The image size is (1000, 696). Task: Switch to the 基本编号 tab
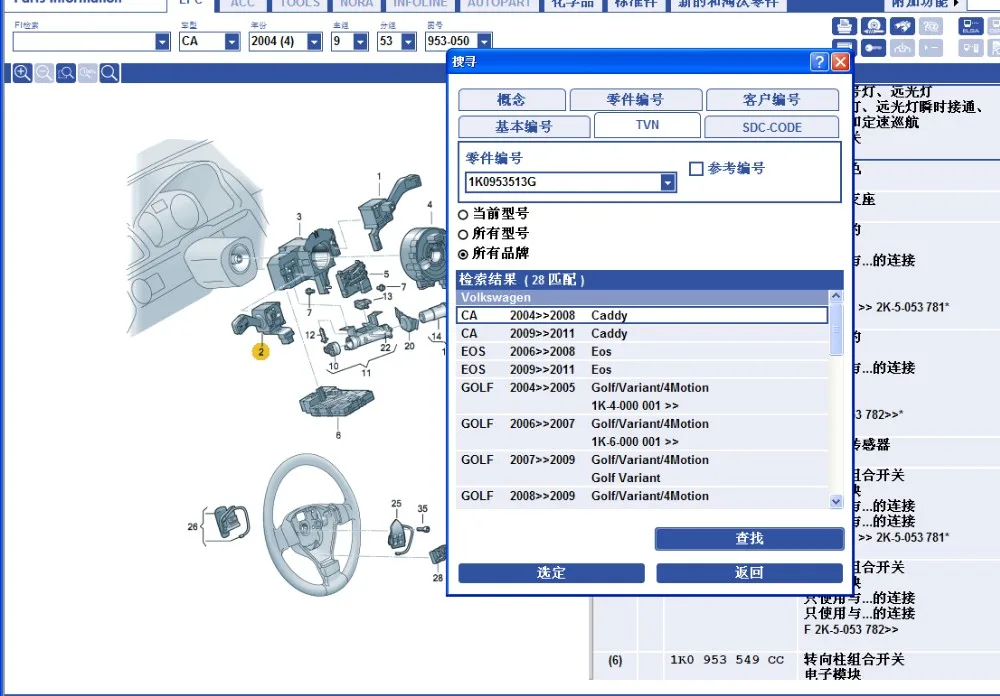point(524,126)
